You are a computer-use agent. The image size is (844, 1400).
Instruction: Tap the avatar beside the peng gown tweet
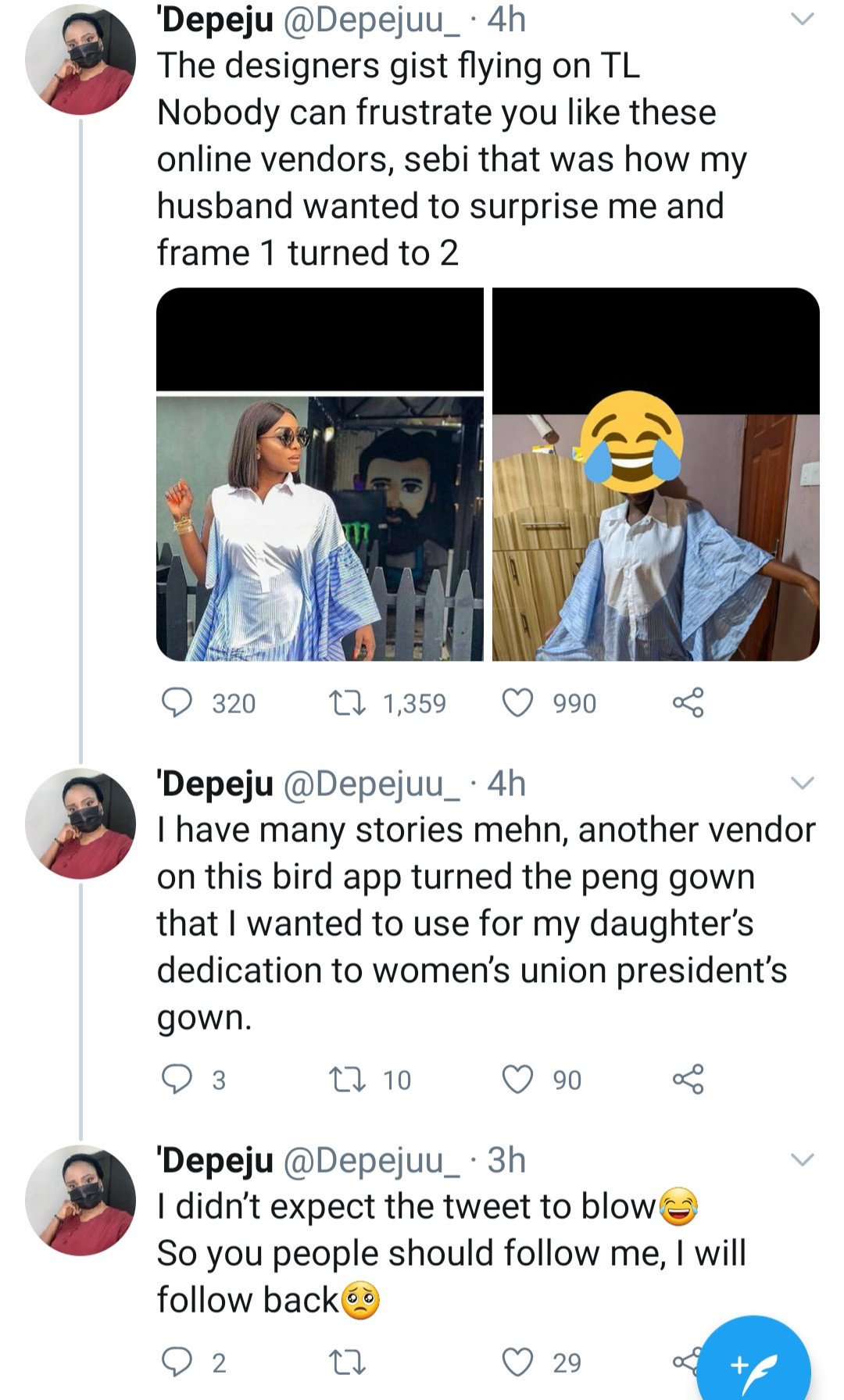click(x=80, y=823)
